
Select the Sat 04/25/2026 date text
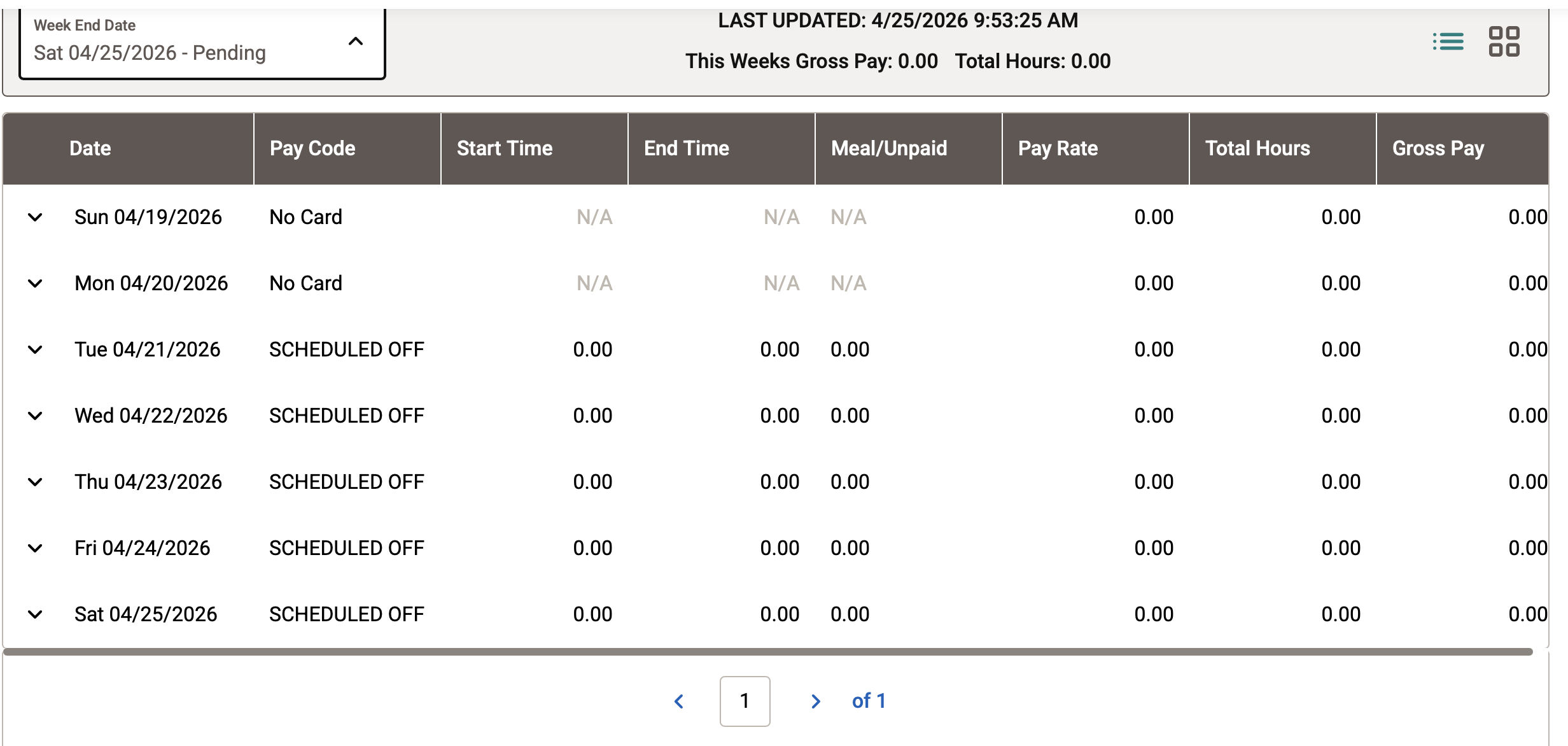point(146,615)
